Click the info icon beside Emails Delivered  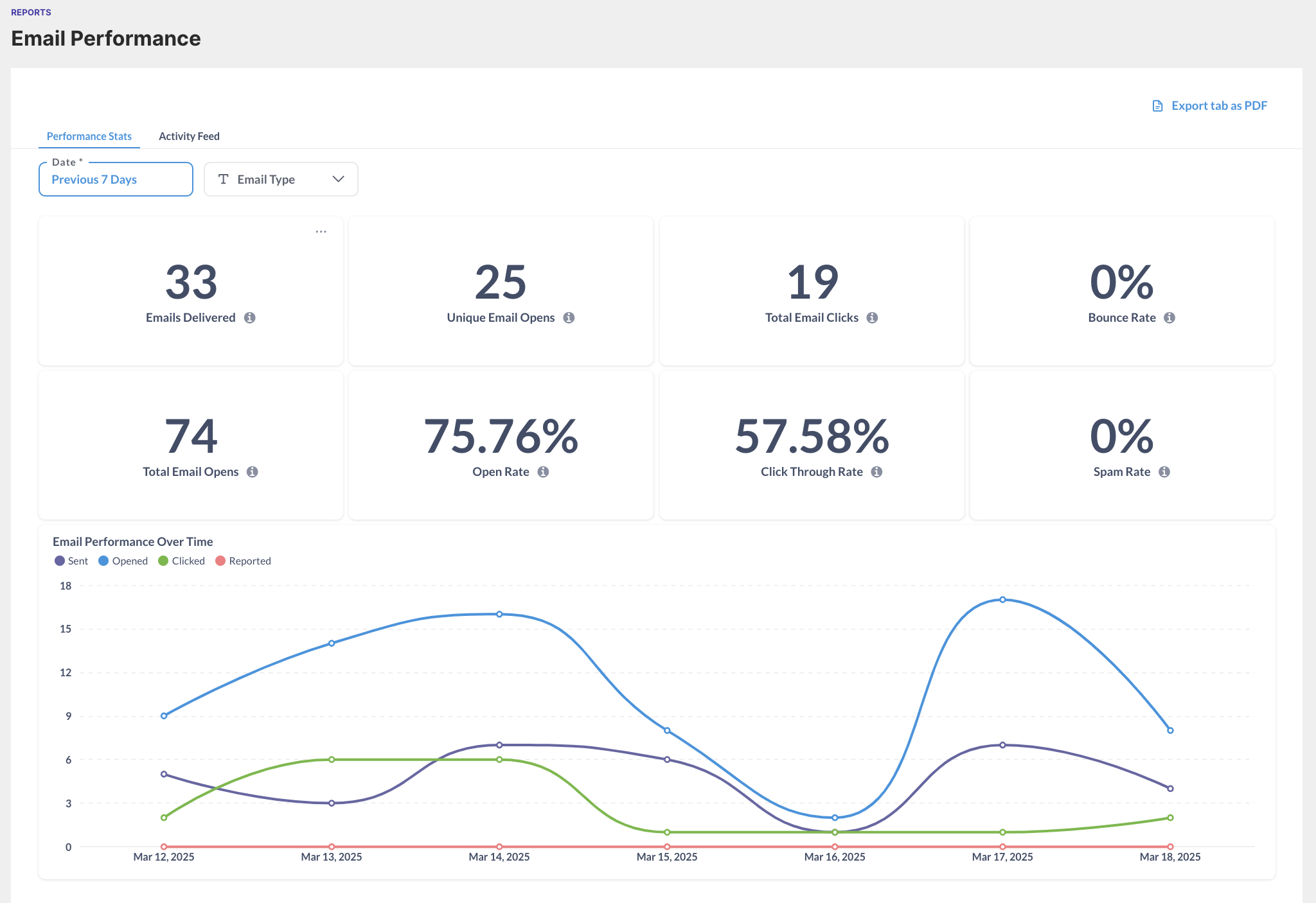click(251, 317)
